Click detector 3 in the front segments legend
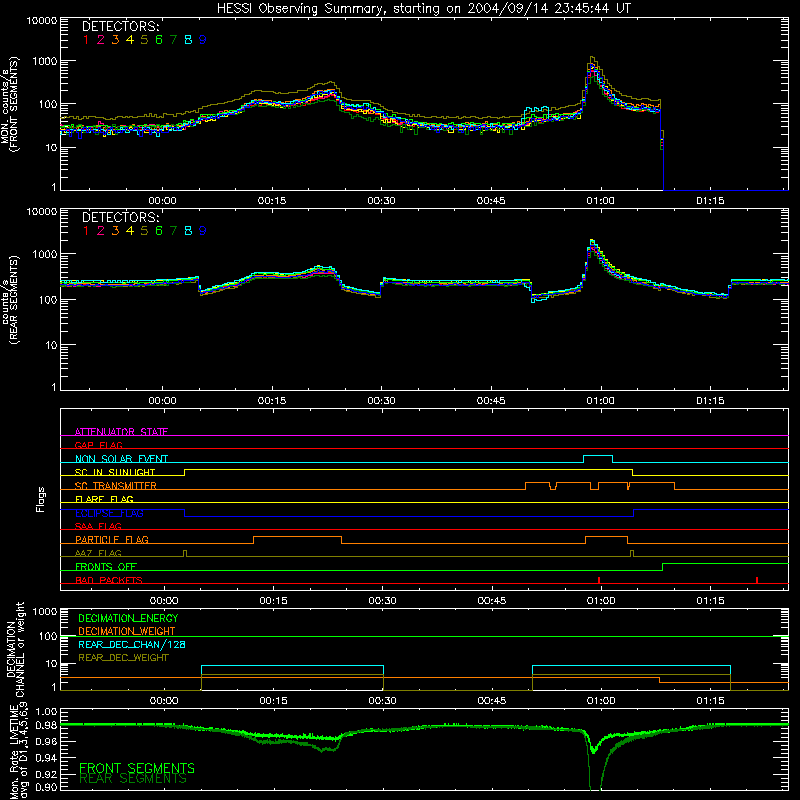The width and height of the screenshot is (800, 800). pyautogui.click(x=115, y=40)
